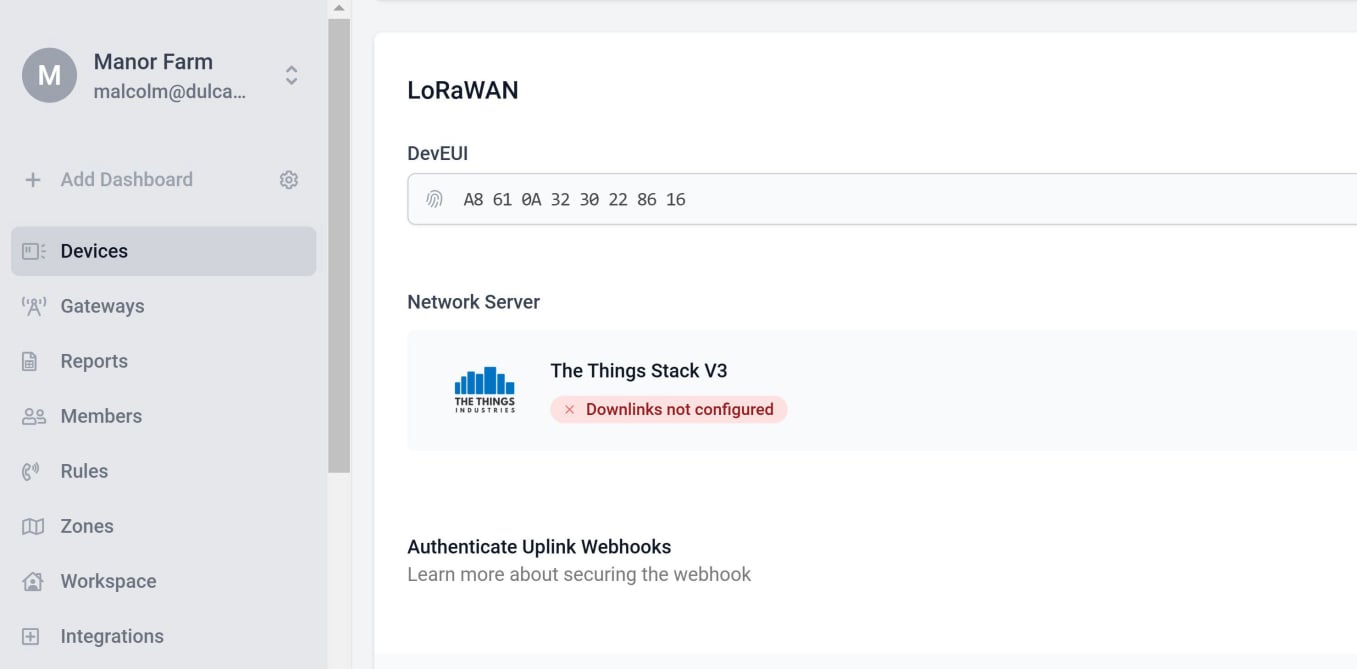The width and height of the screenshot is (1357, 669).
Task: Click the Downlinks not configured badge
Action: [668, 409]
